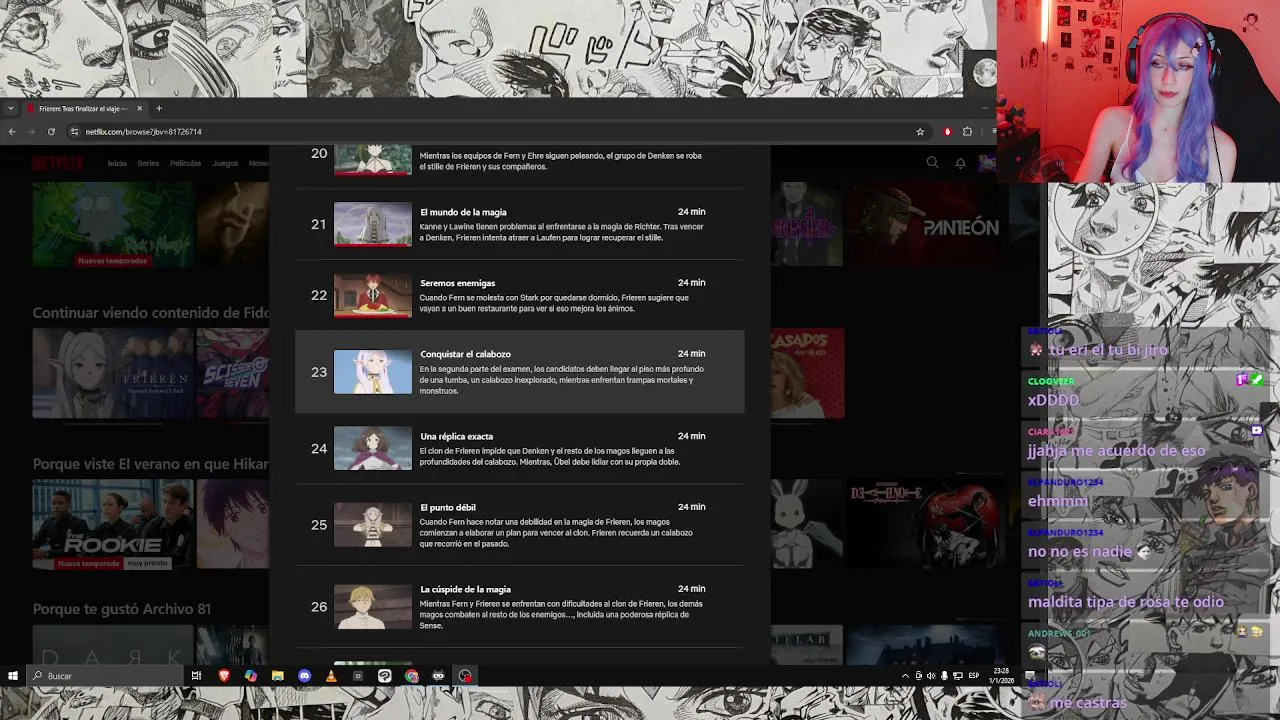This screenshot has height=720, width=1280.
Task: Click the Netflix logo
Action: pyautogui.click(x=58, y=163)
